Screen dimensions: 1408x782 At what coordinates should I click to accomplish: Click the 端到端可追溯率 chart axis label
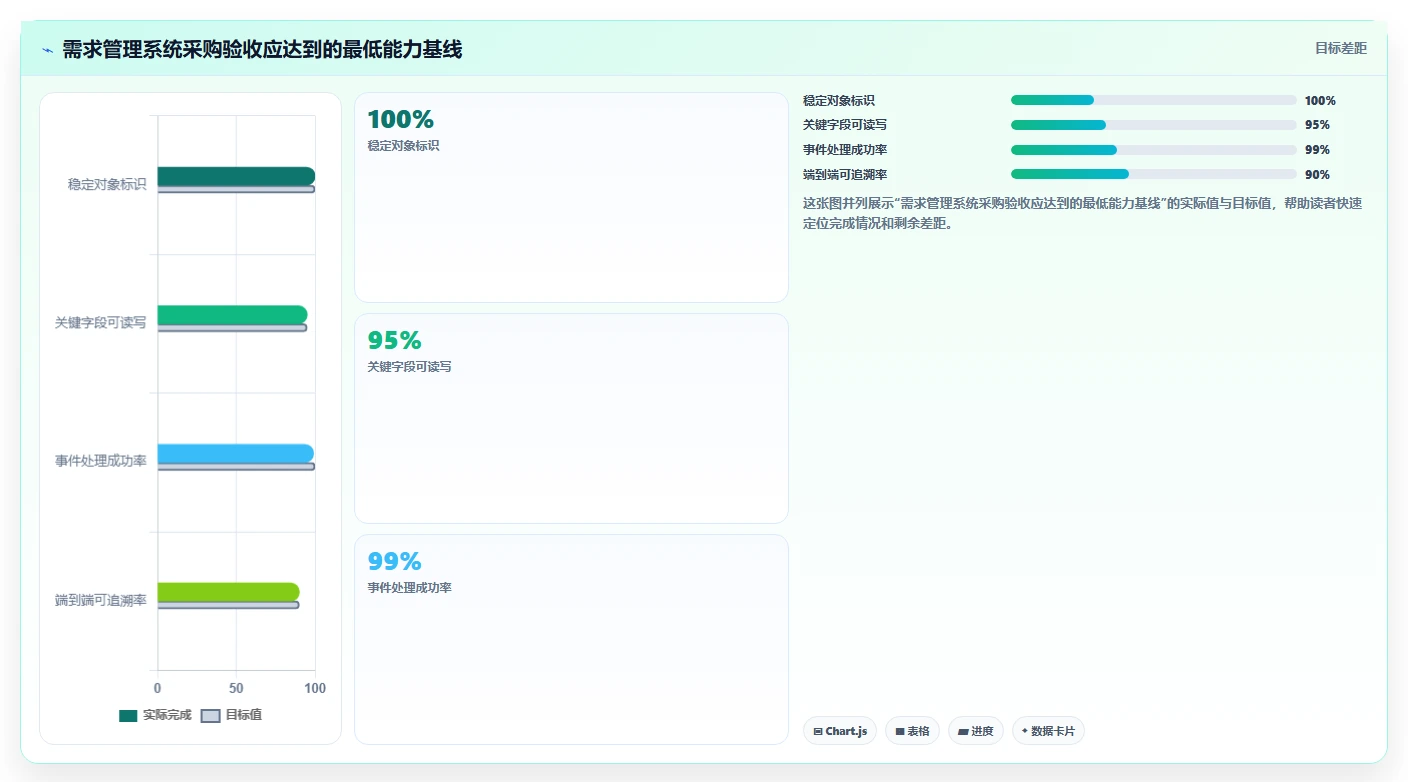(100, 600)
